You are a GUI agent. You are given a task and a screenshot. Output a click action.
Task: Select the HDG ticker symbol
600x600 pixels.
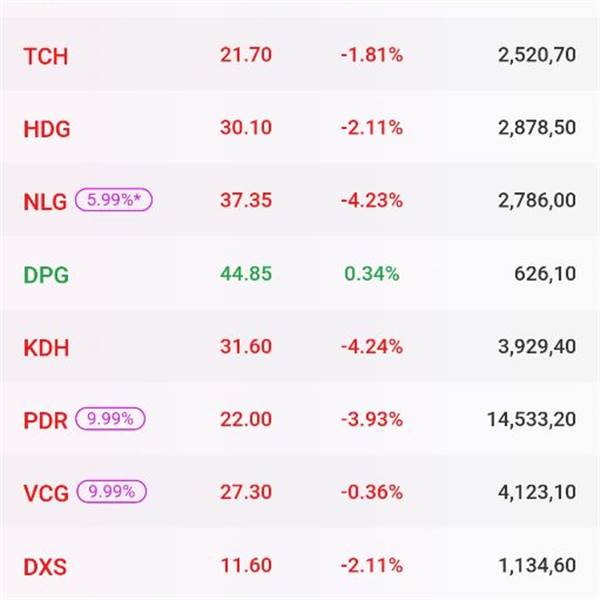46,129
